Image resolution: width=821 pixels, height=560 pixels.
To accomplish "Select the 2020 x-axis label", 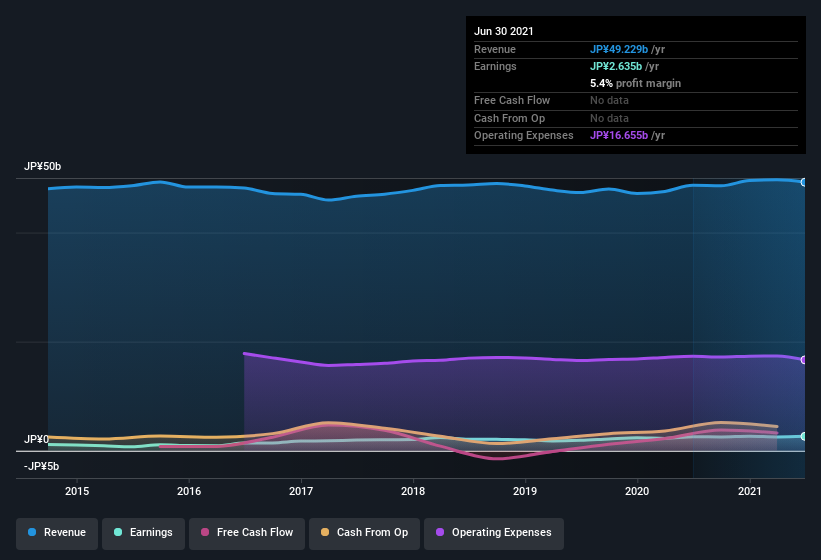I will (637, 491).
